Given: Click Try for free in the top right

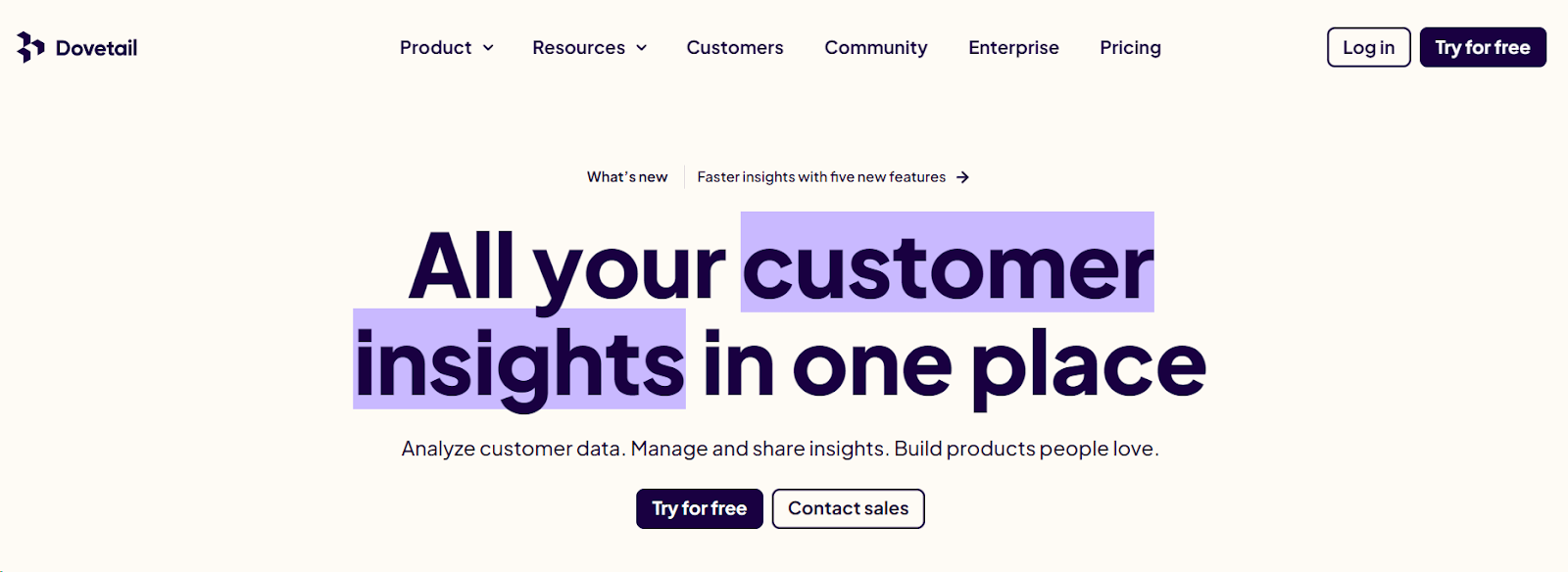Looking at the screenshot, I should (x=1482, y=47).
